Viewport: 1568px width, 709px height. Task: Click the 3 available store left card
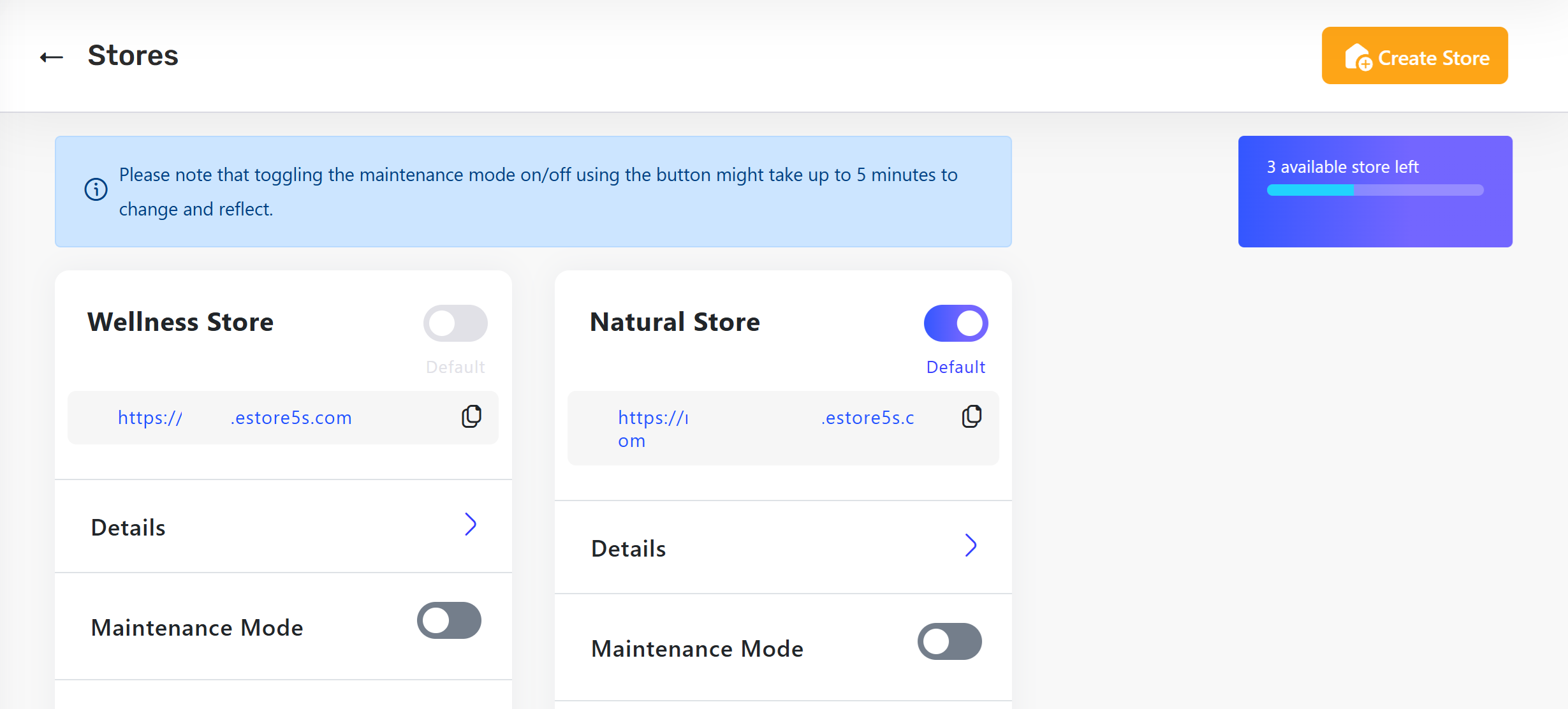1375,191
